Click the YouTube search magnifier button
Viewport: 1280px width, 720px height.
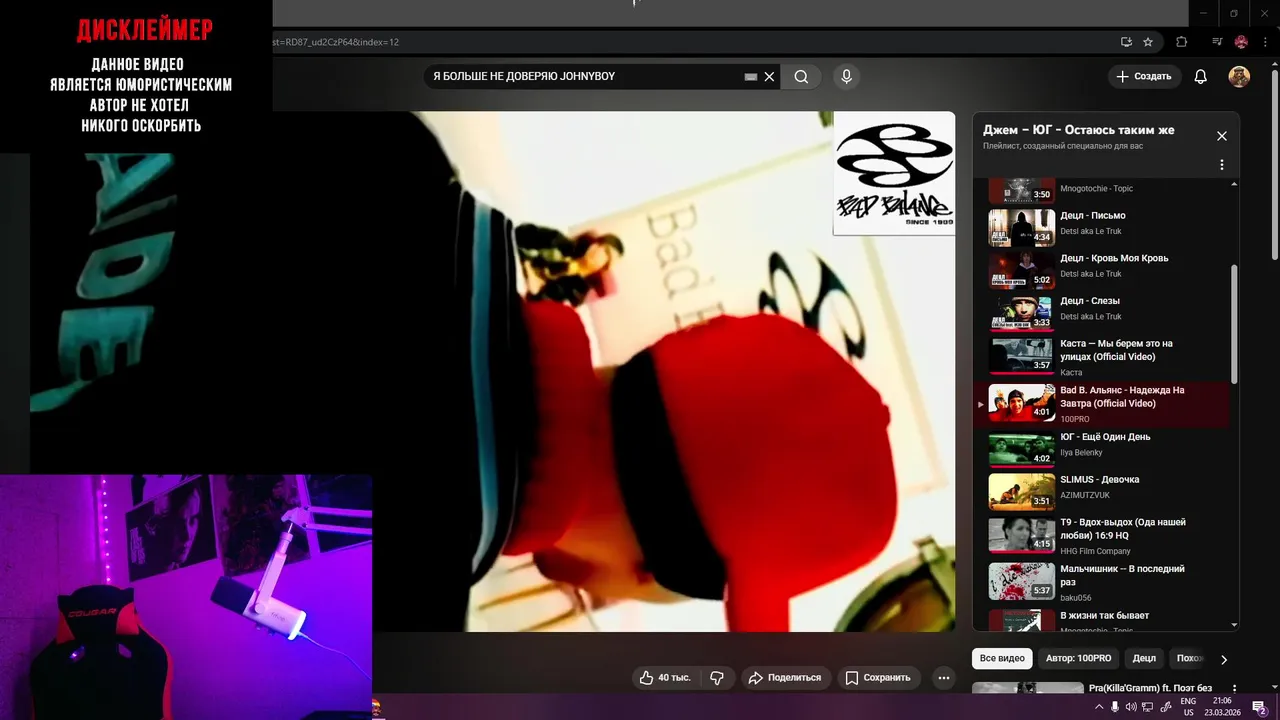801,77
